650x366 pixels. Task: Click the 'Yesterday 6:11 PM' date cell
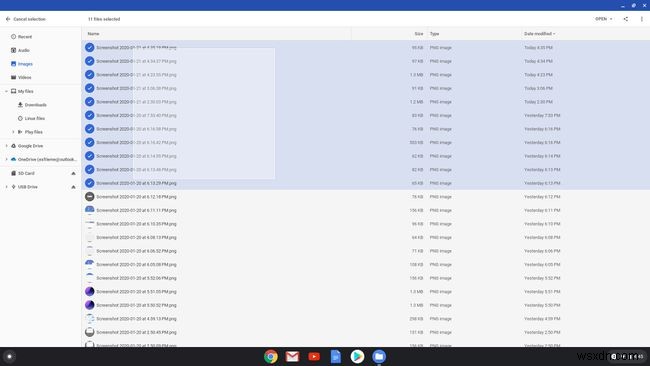click(x=542, y=211)
